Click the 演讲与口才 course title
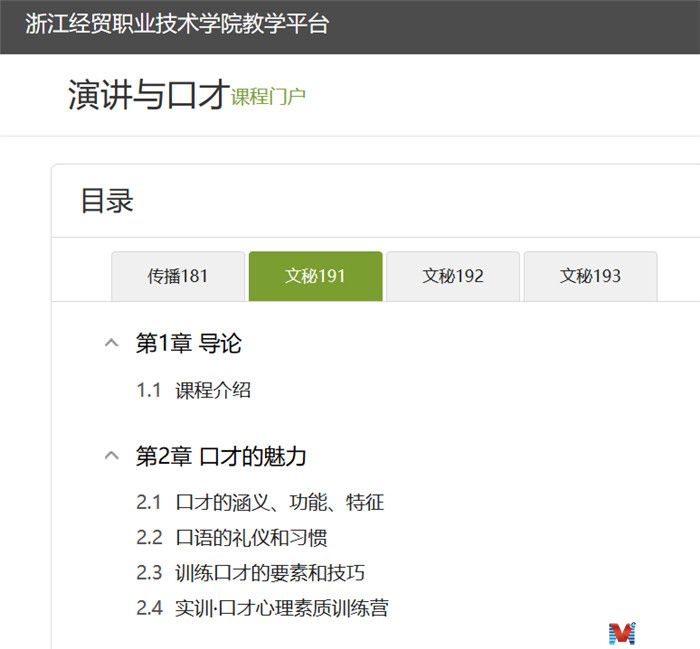The image size is (700, 649). [148, 94]
